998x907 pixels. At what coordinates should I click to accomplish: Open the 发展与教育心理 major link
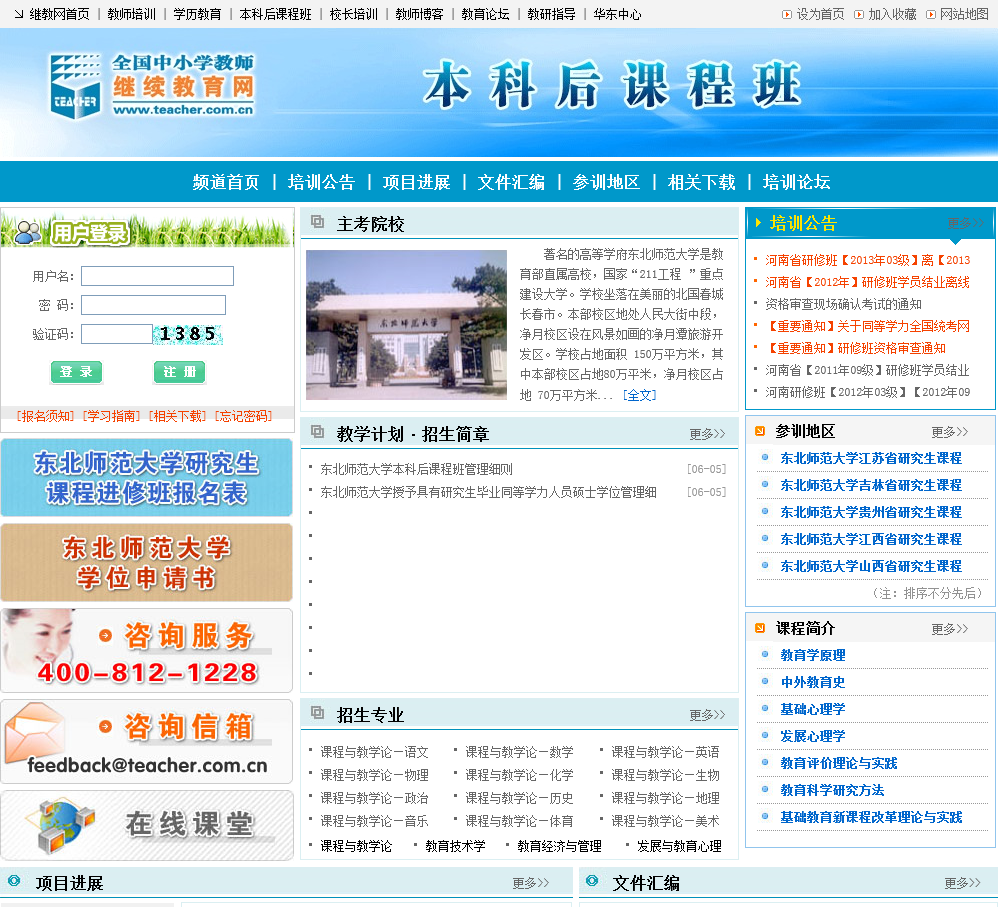click(679, 847)
